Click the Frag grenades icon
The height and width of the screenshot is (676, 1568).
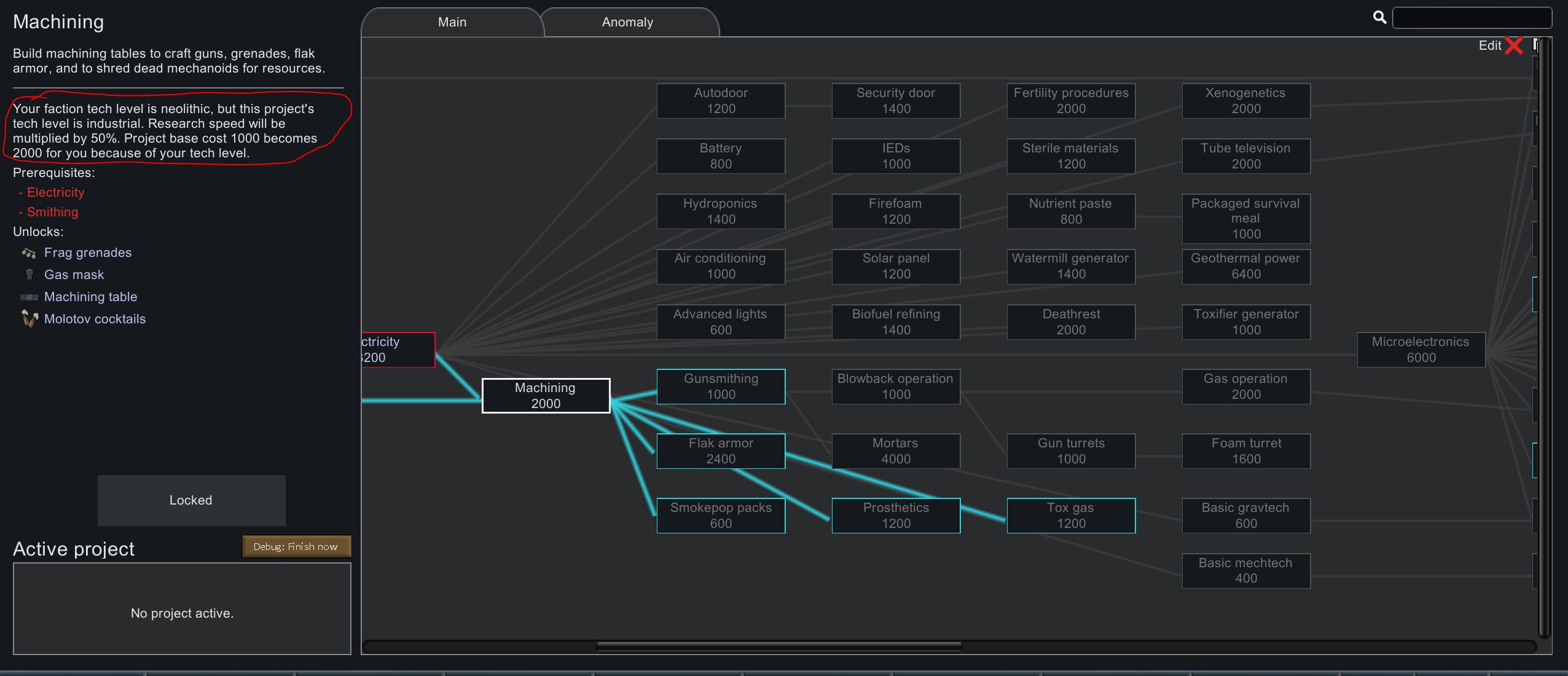coord(29,253)
